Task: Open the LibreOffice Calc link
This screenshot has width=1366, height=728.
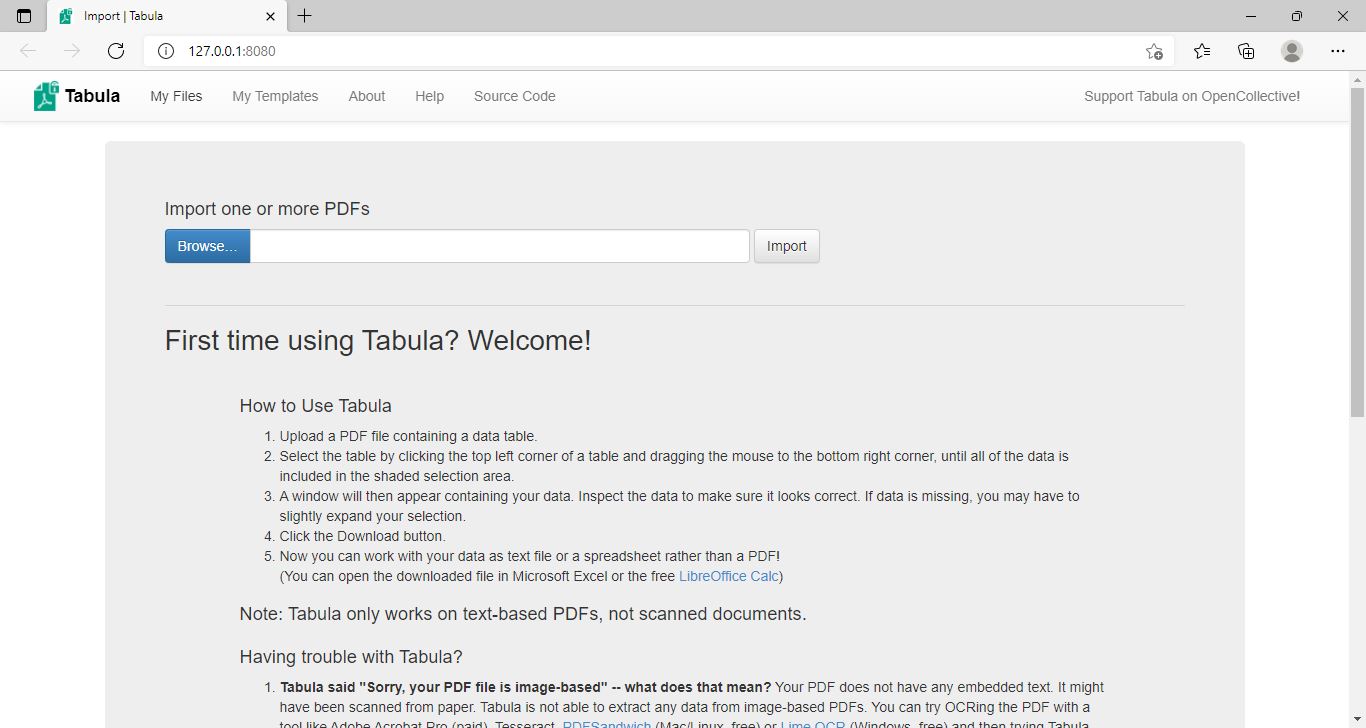Action: (x=729, y=576)
